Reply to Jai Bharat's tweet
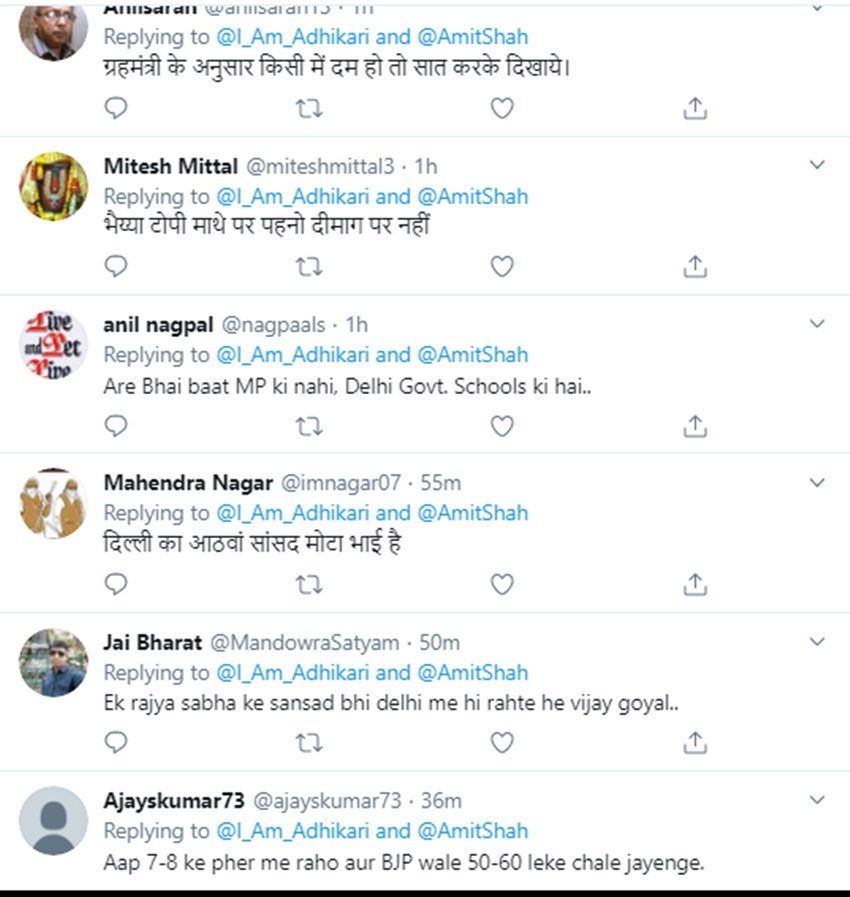 [x=117, y=743]
